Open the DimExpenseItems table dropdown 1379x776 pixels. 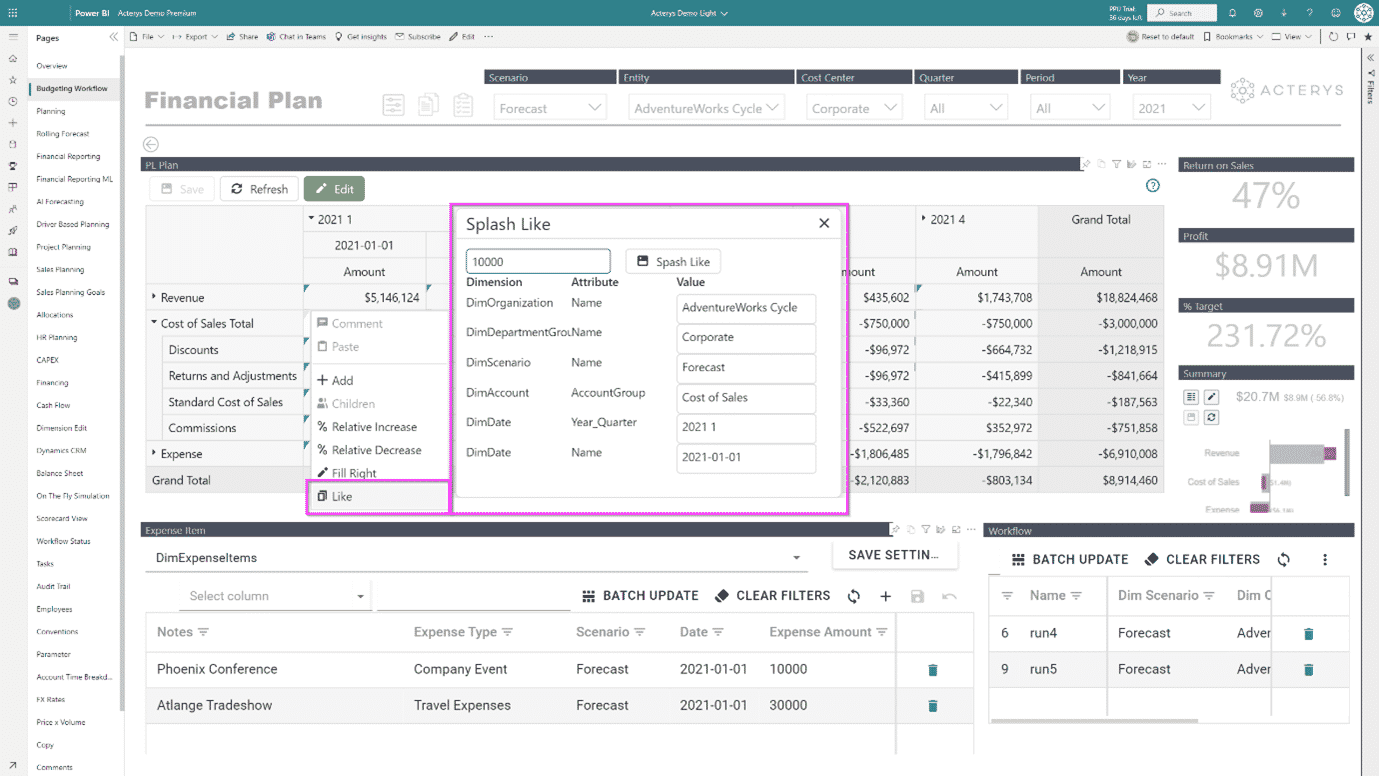[x=796, y=558]
